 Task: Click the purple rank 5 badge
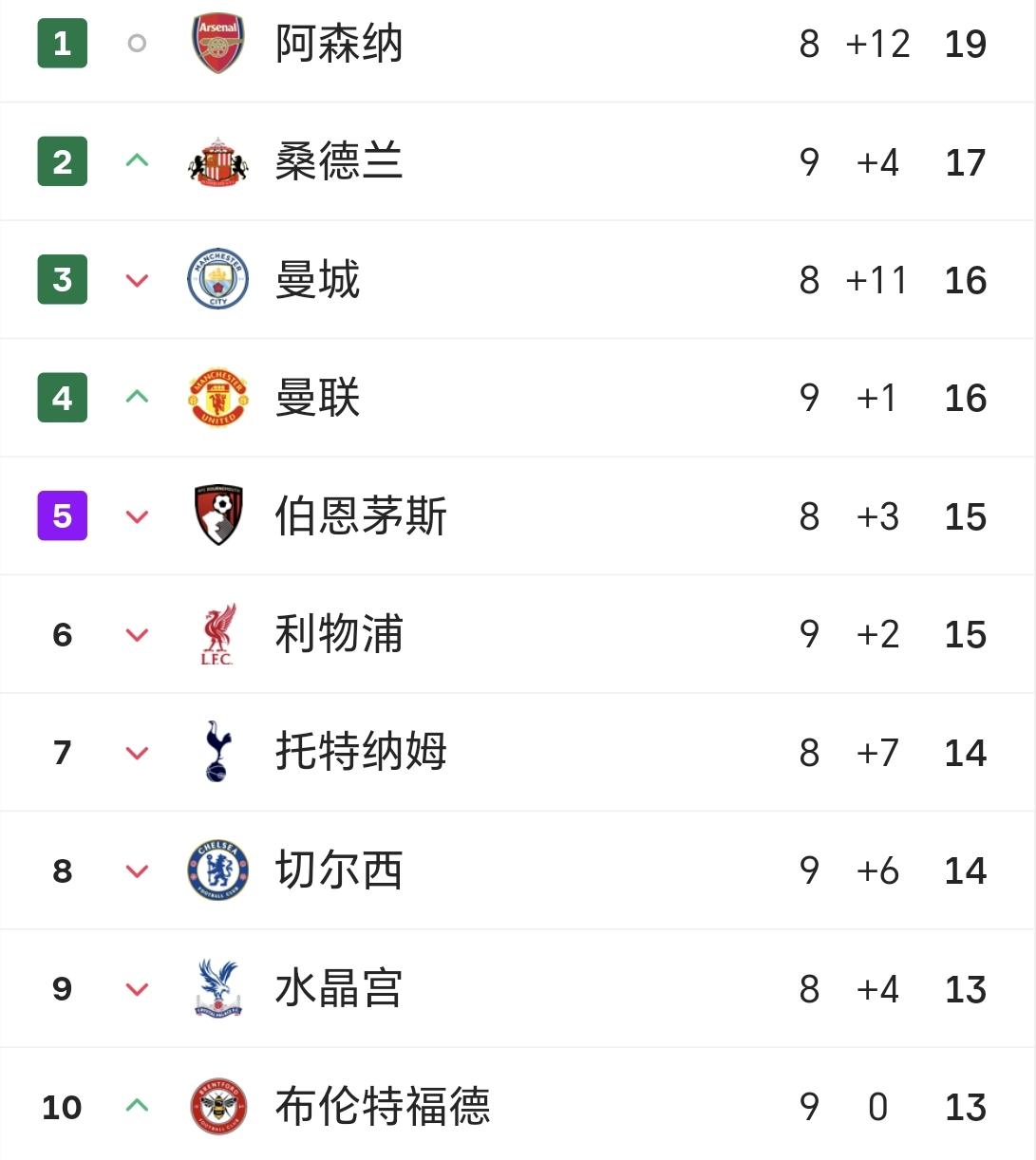[x=63, y=516]
